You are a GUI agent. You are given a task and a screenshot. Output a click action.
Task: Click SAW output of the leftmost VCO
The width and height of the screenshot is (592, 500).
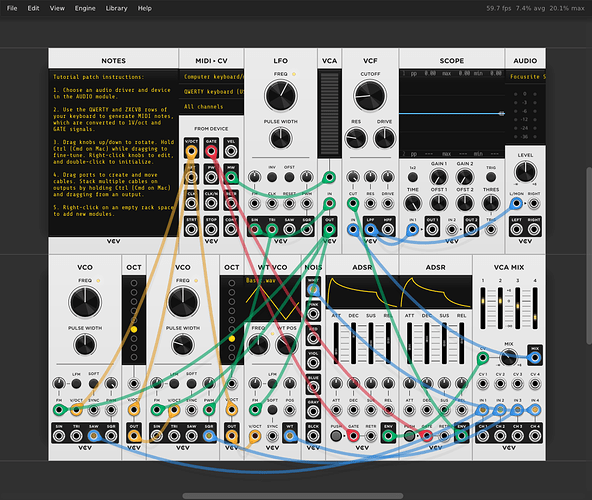(x=94, y=436)
